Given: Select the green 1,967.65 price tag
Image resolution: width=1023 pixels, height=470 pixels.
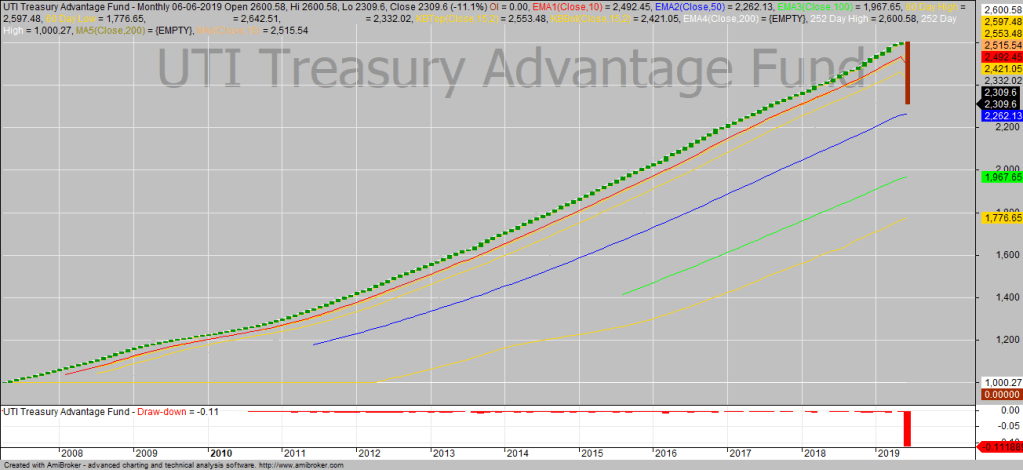Looking at the screenshot, I should [x=1000, y=177].
